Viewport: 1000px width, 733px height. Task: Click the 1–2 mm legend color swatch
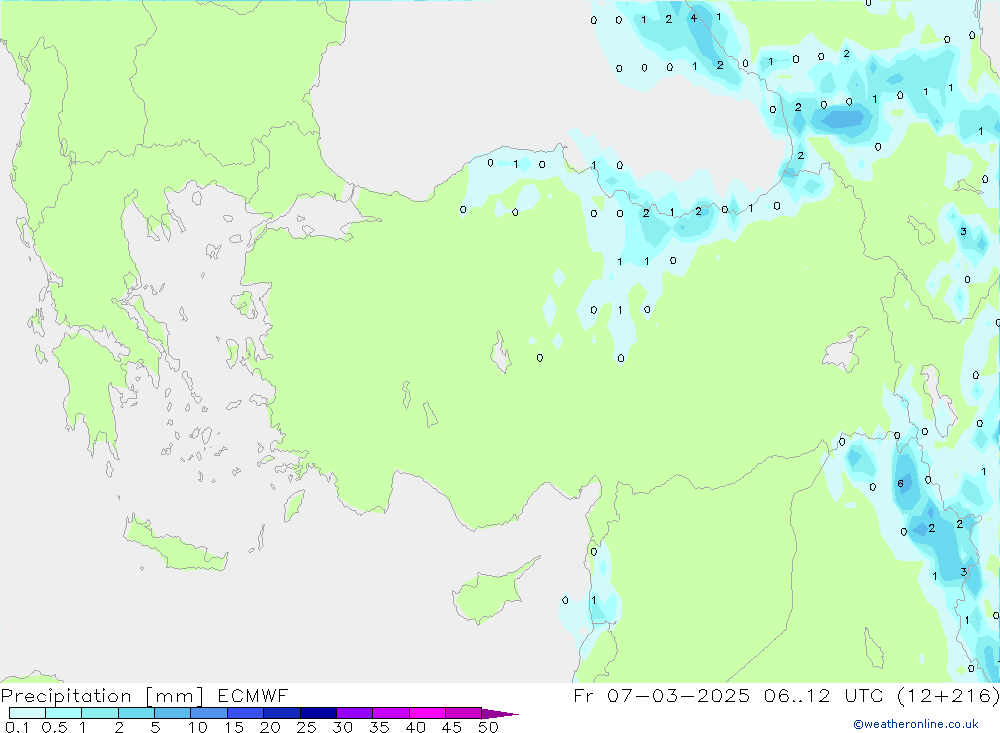point(100,713)
